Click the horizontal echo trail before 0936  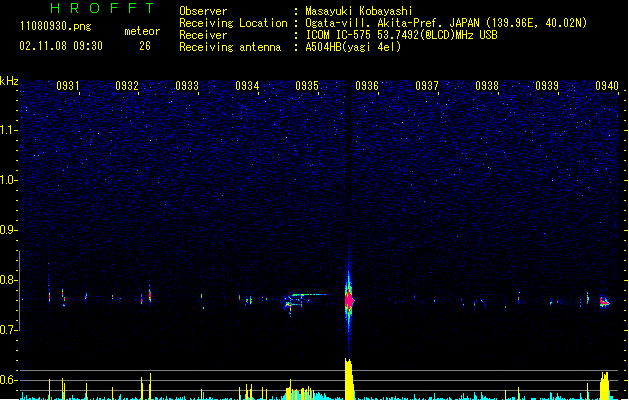[x=309, y=295]
